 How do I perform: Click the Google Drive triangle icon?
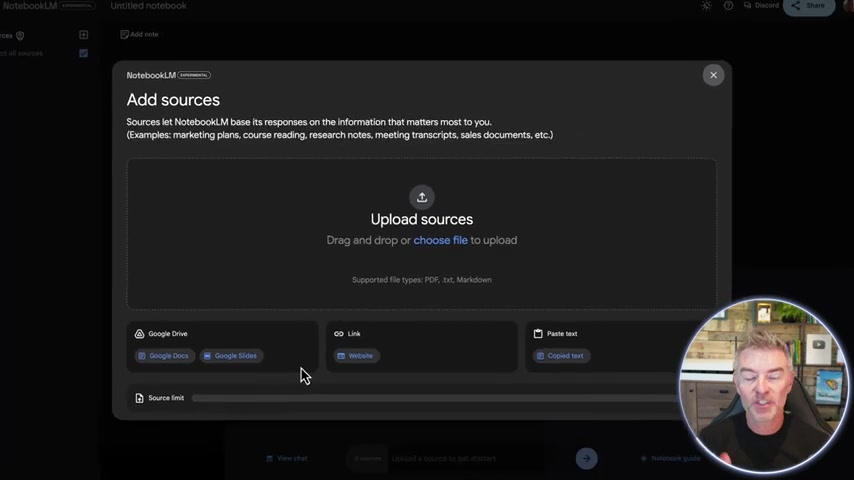[139, 333]
